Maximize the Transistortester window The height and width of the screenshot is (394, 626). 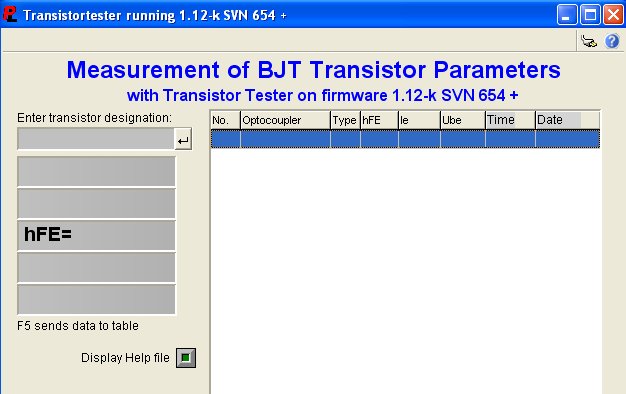point(590,15)
